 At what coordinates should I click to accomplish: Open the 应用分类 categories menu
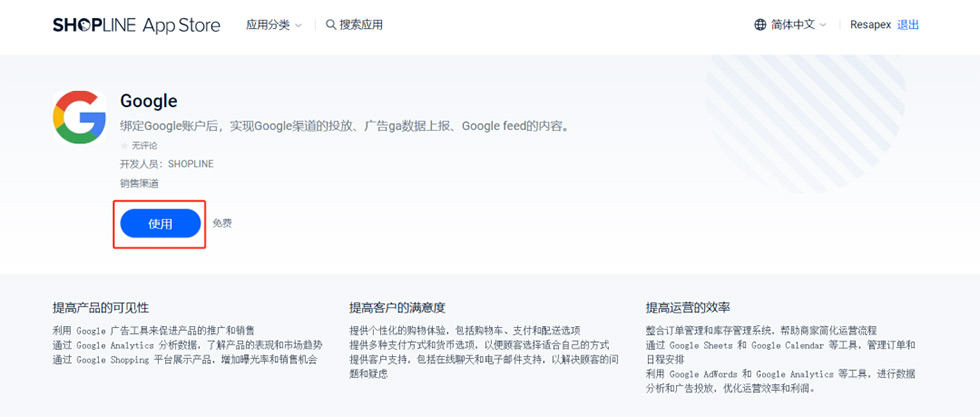(267, 25)
